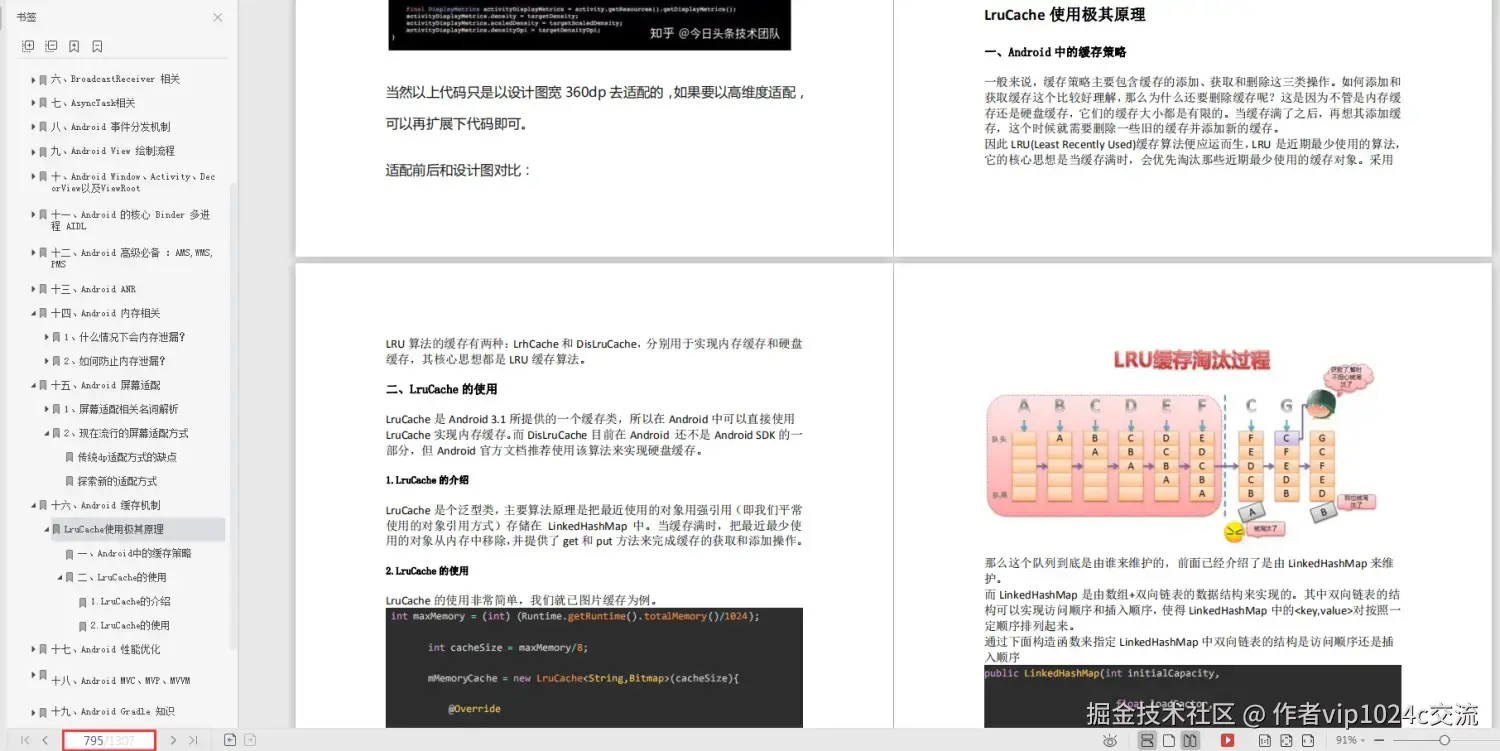Screen dimensions: 1500x751
Task: Click the fit-to-page-width icon
Action: point(1310,740)
